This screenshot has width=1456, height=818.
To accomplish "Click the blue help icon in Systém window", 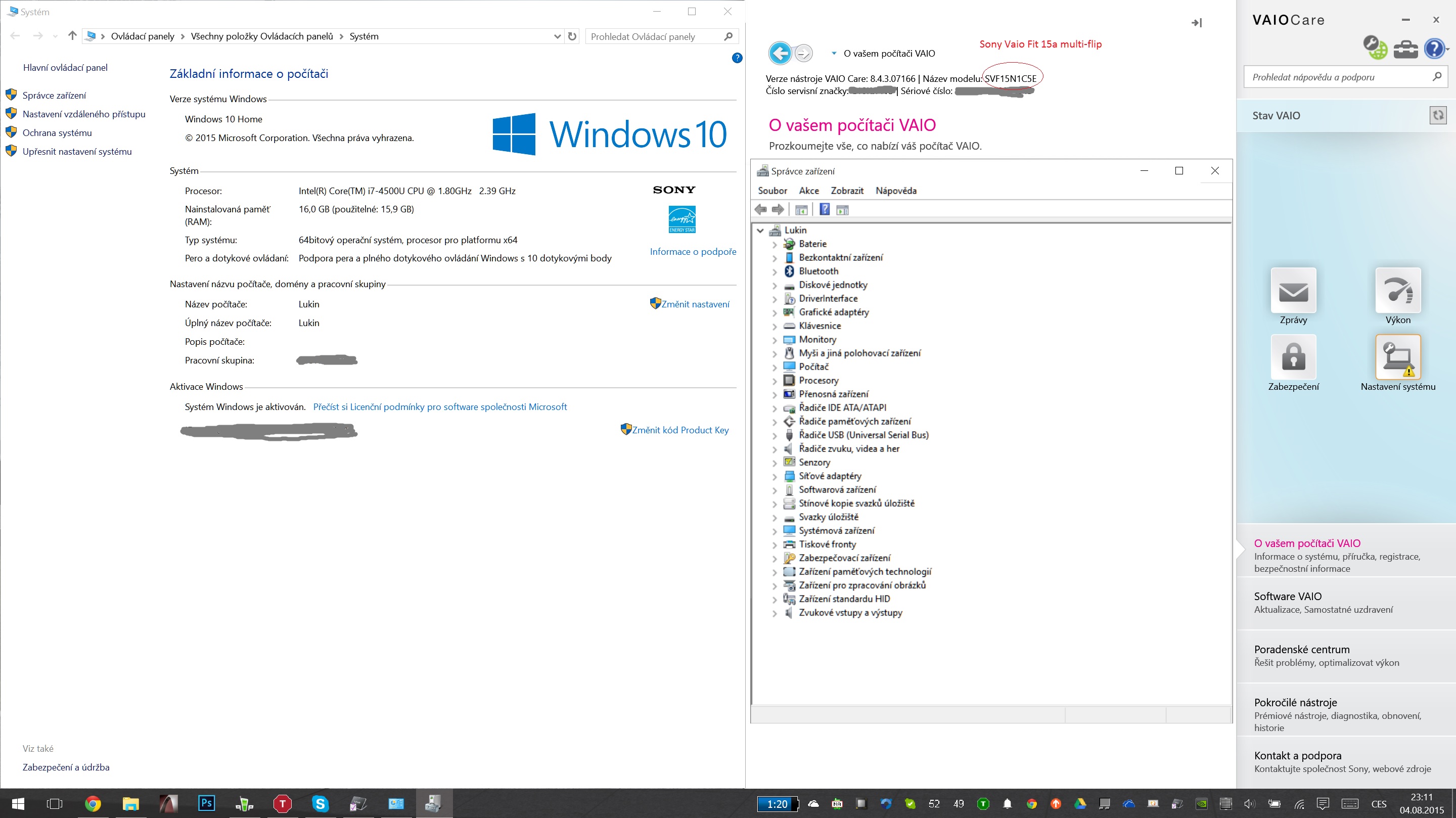I will point(737,58).
